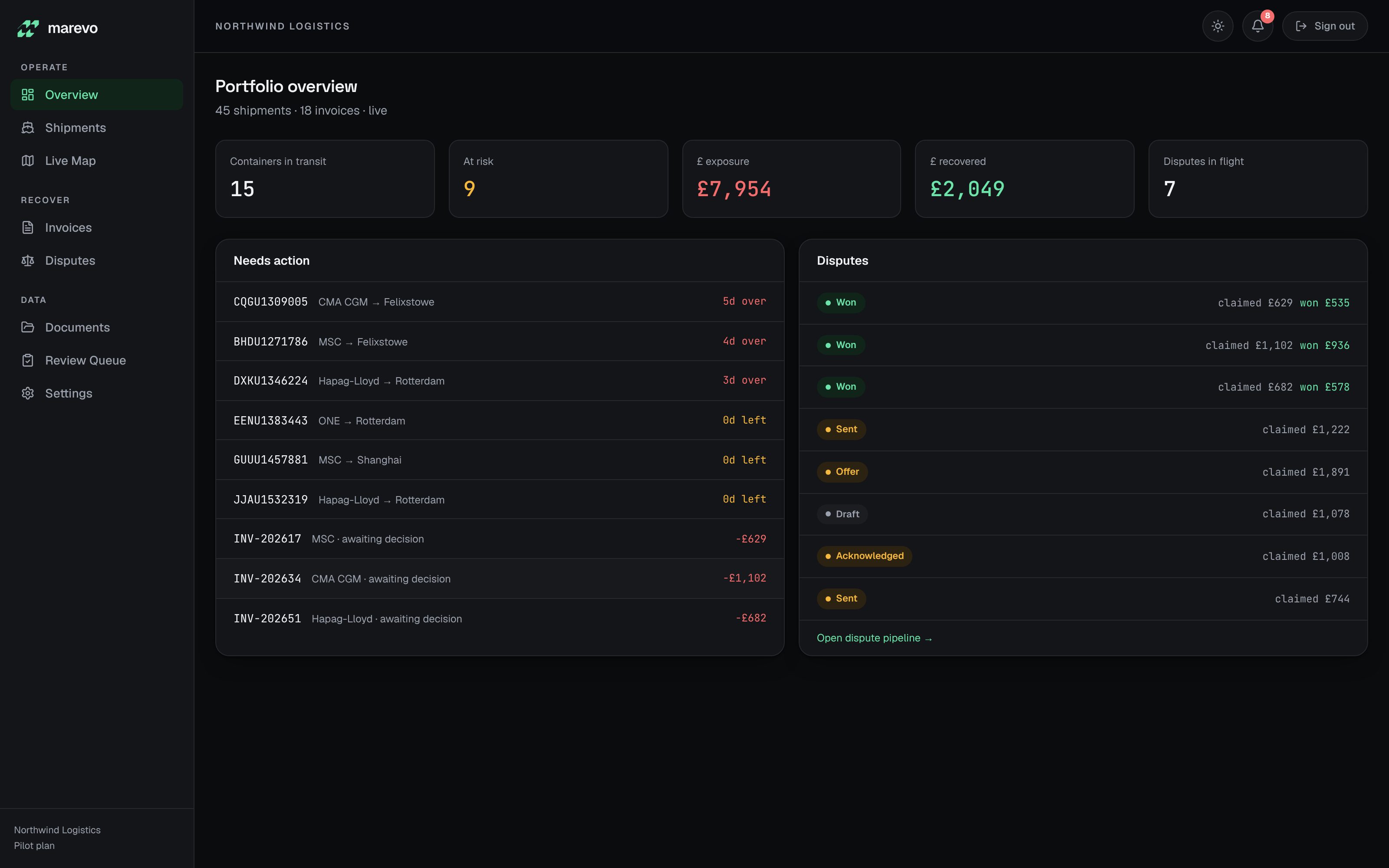Open the Overview menu item
The width and height of the screenshot is (1389, 868).
click(x=96, y=95)
